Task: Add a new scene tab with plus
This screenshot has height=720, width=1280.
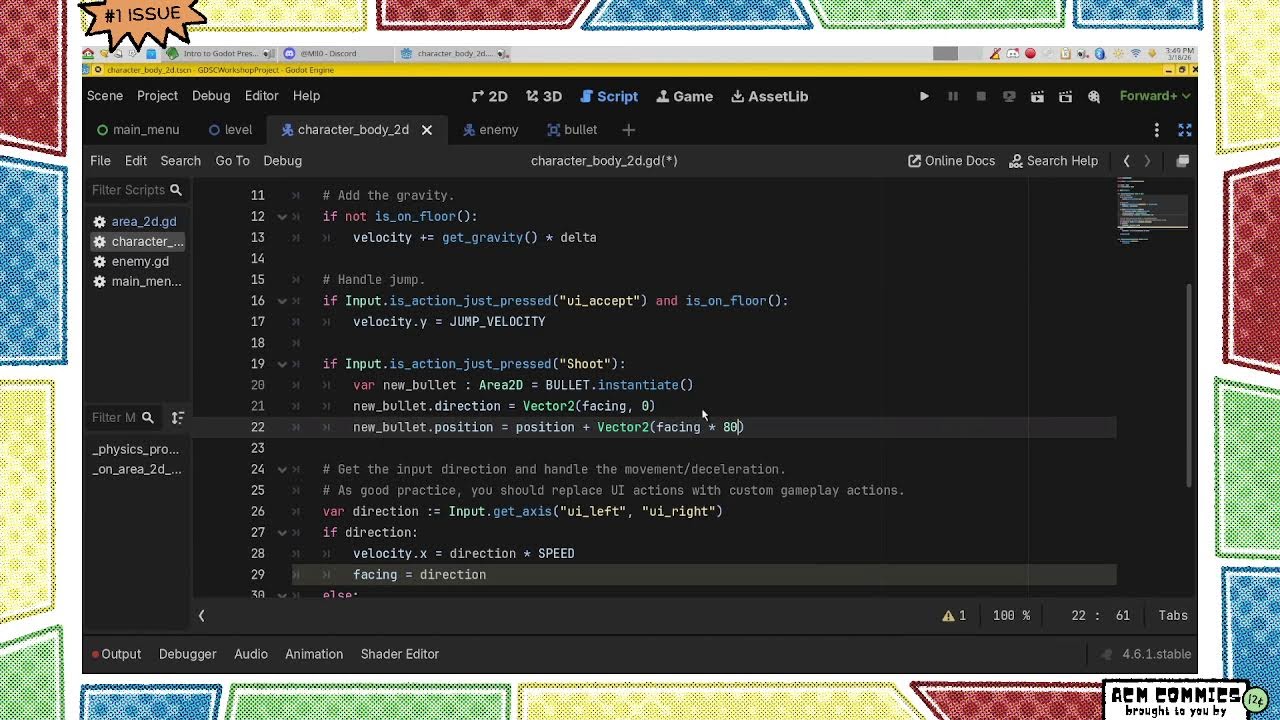Action: click(x=628, y=130)
